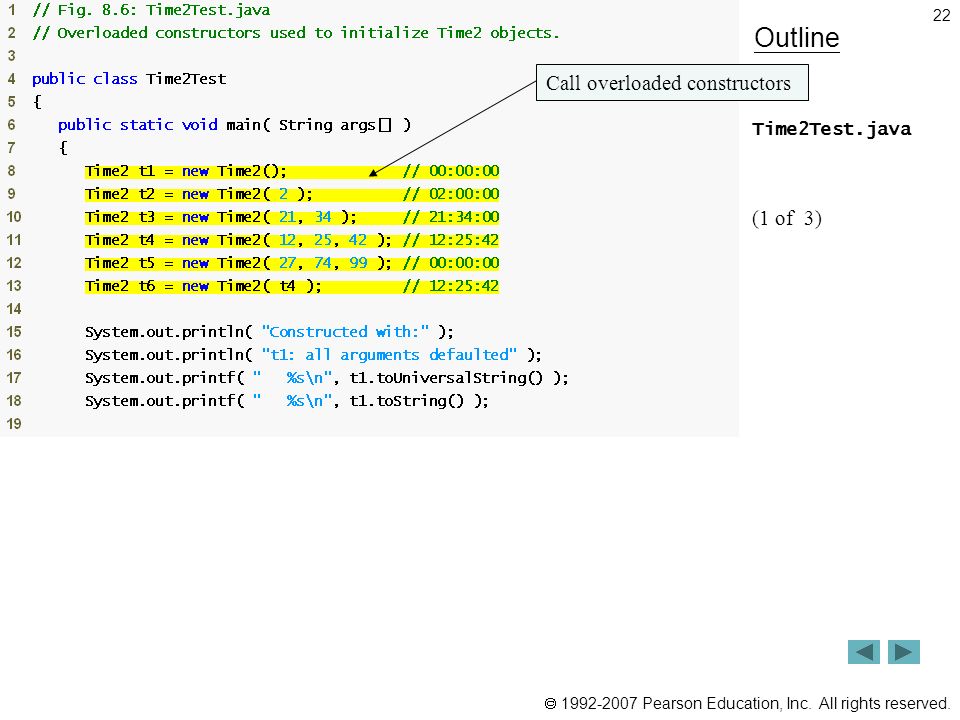Select the t3 constructor call with 21, 34
This screenshot has width=960, height=720.
(221, 217)
